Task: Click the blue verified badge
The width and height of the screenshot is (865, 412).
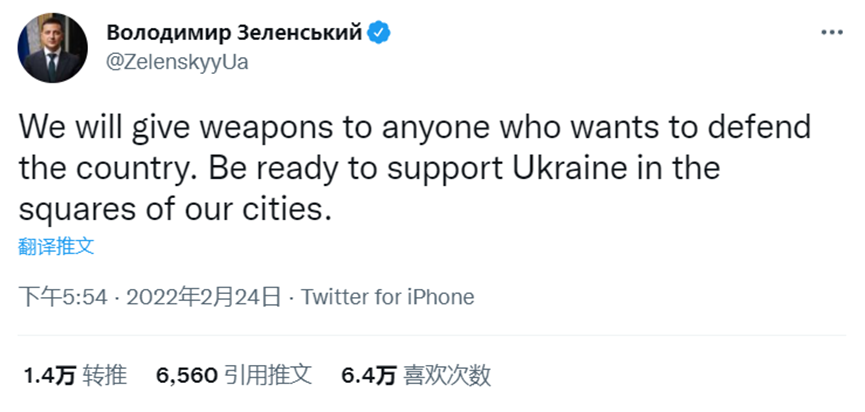Action: (380, 33)
